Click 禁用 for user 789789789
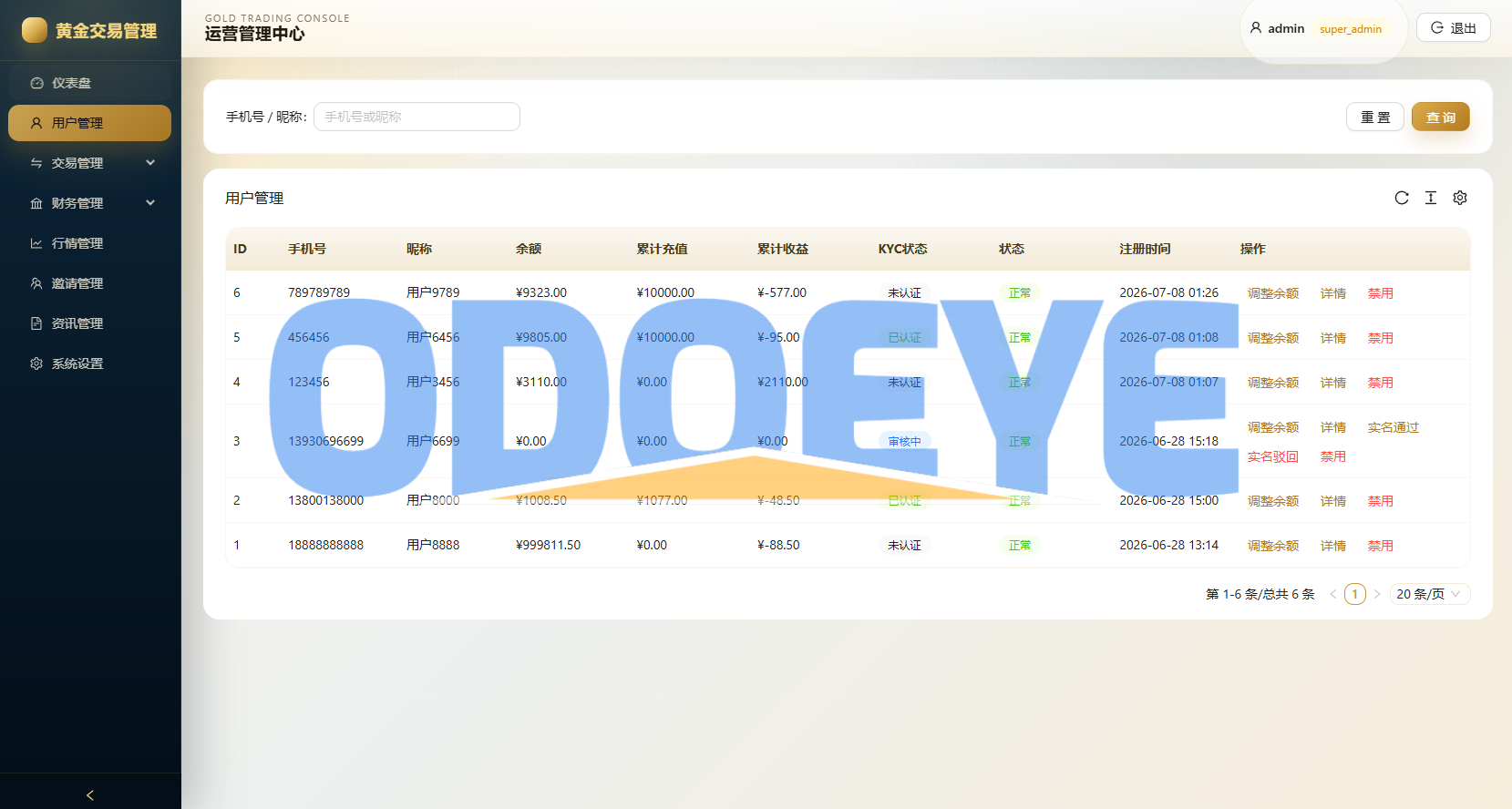This screenshot has height=809, width=1512. pos(1380,293)
